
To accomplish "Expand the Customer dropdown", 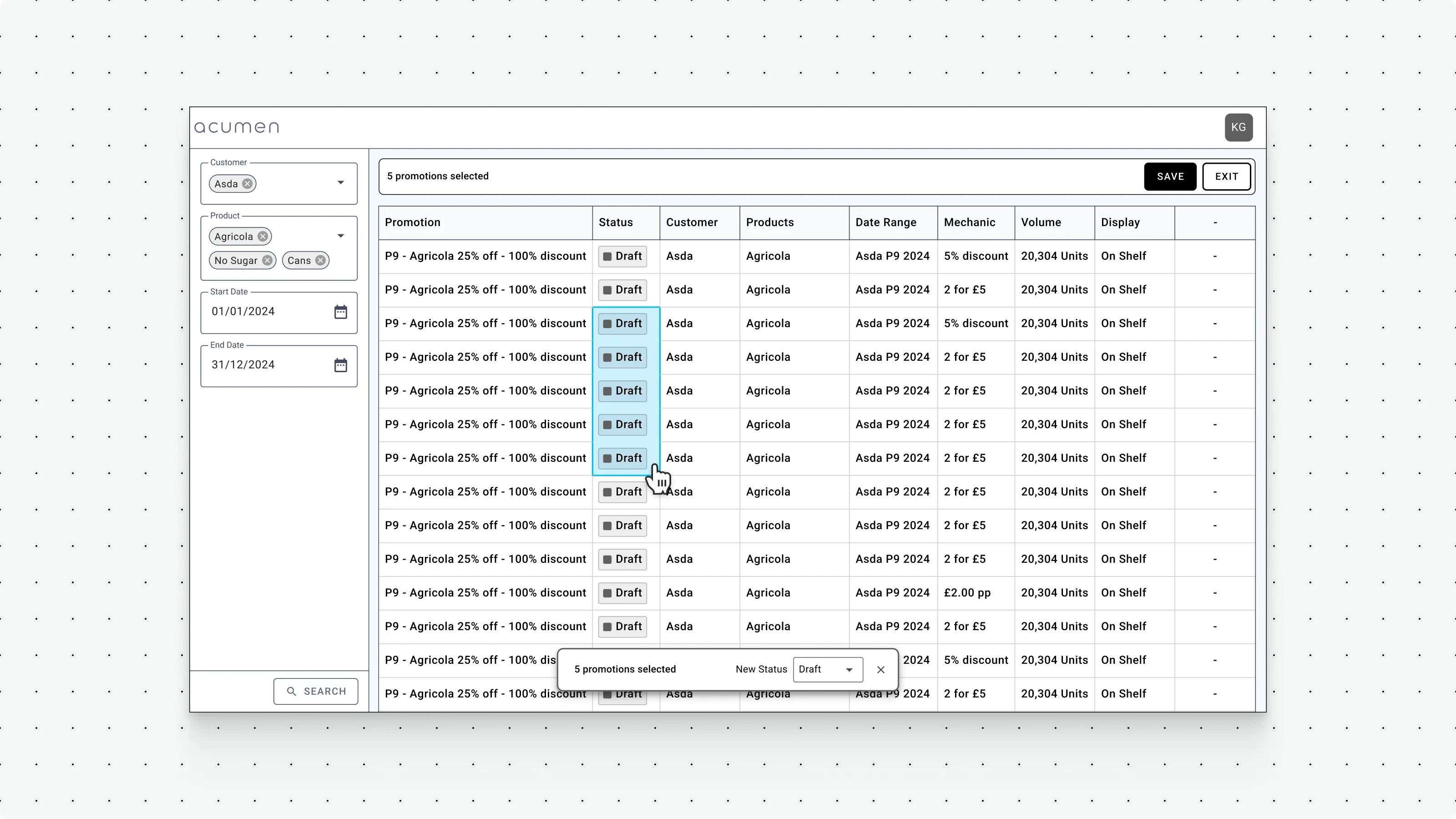I will [x=340, y=182].
